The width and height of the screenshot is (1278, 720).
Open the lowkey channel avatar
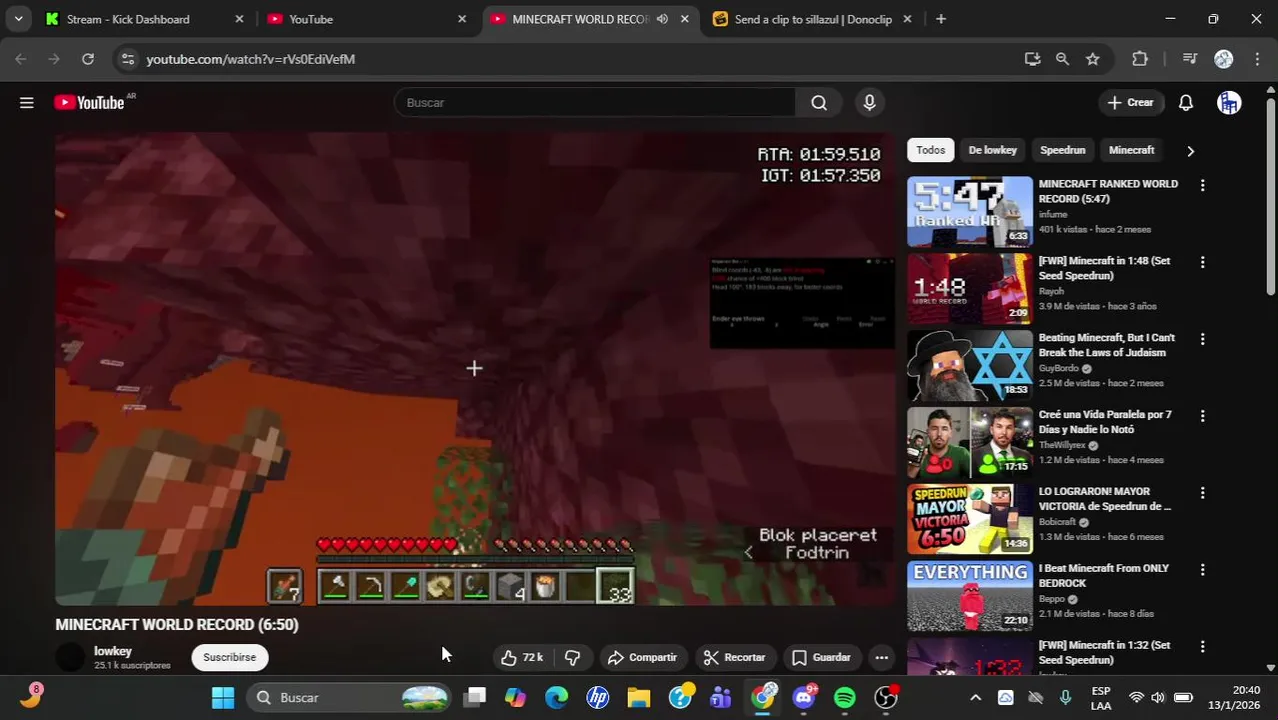pyautogui.click(x=70, y=657)
